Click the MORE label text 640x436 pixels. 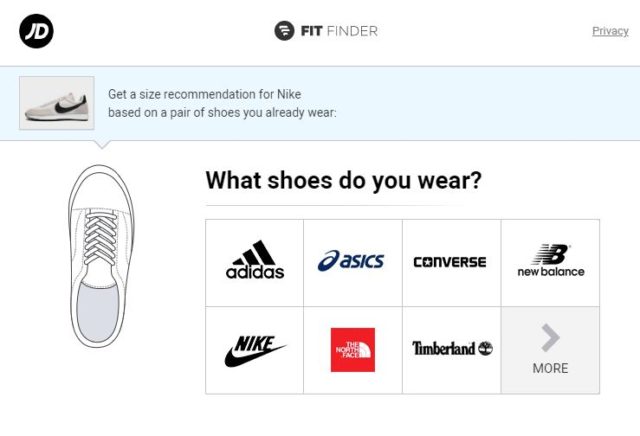(550, 368)
